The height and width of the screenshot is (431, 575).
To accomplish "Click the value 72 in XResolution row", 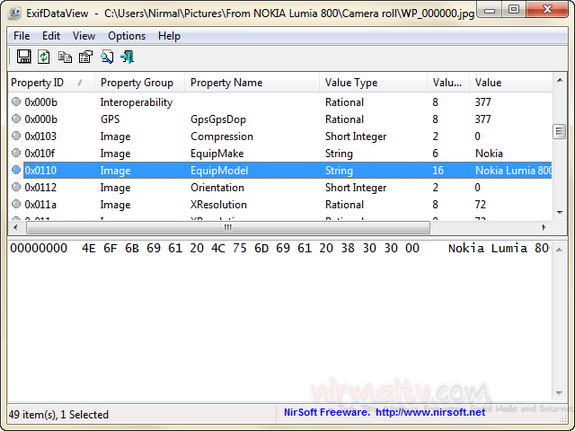I will 480,204.
